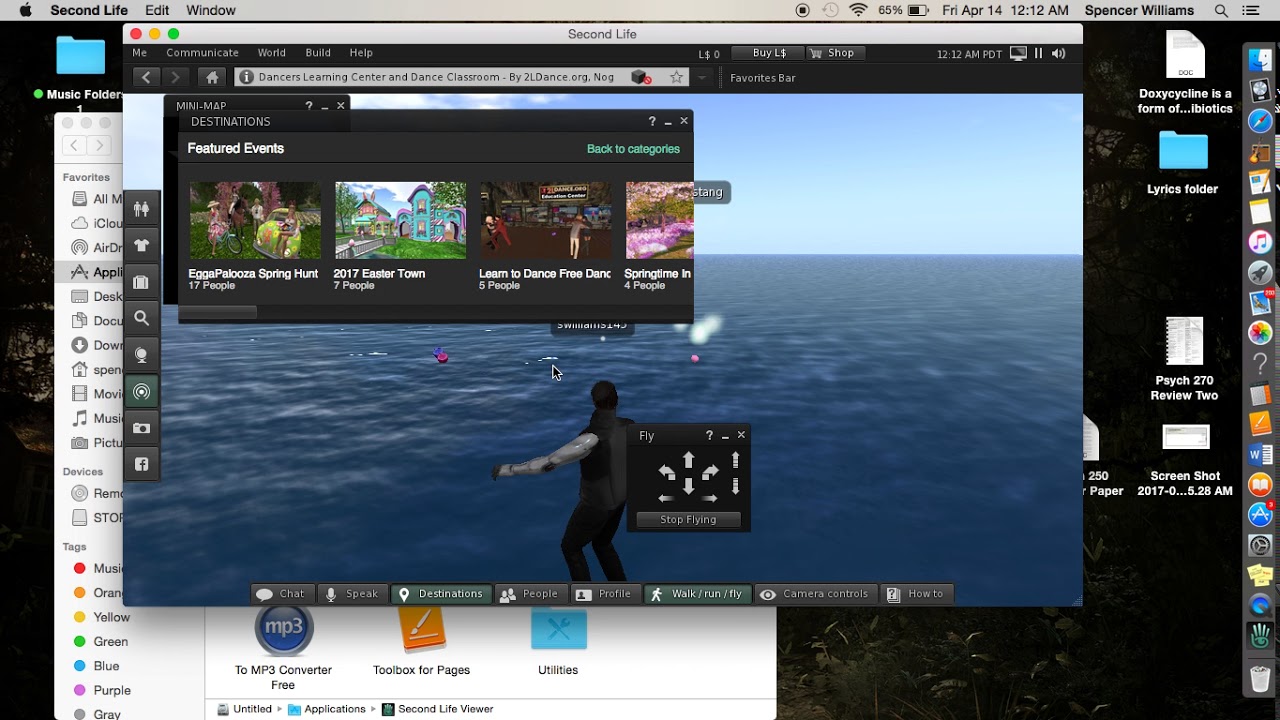Select Toolbox for Pages in Finder
Screen dimensions: 1280x720
click(x=421, y=640)
